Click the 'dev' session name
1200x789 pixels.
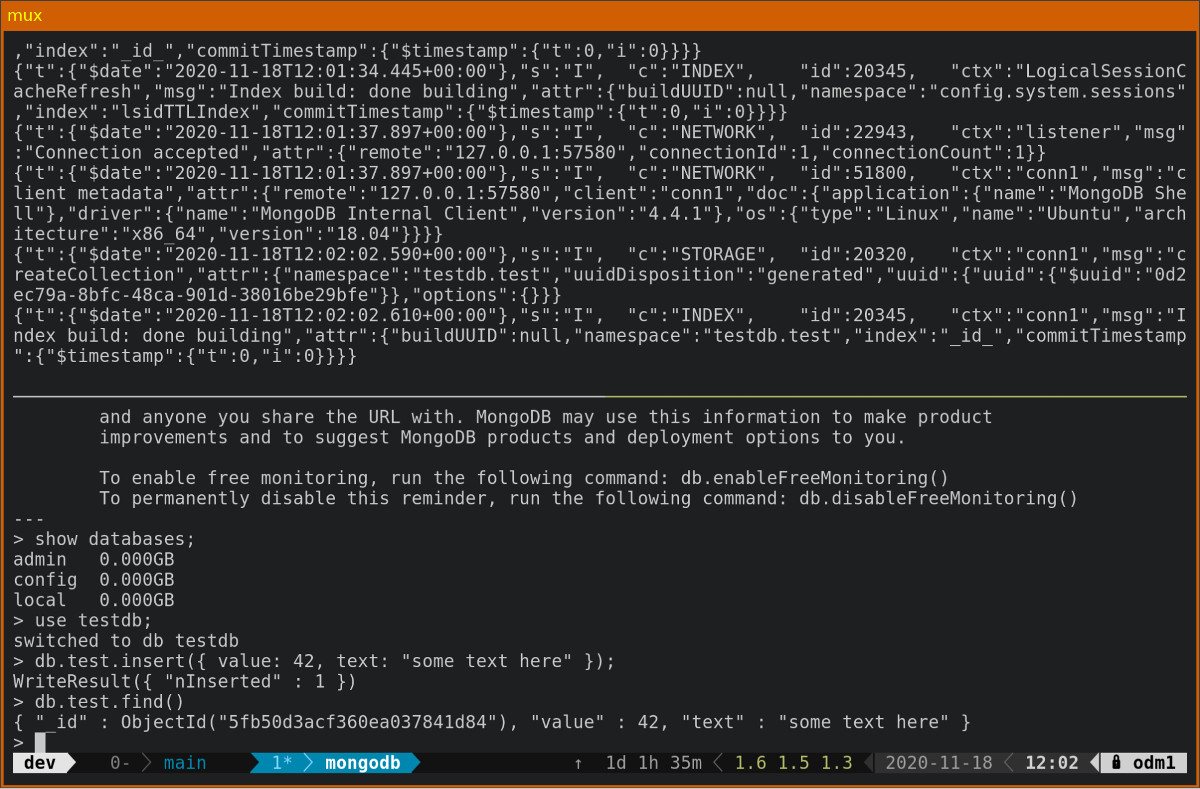pos(40,763)
